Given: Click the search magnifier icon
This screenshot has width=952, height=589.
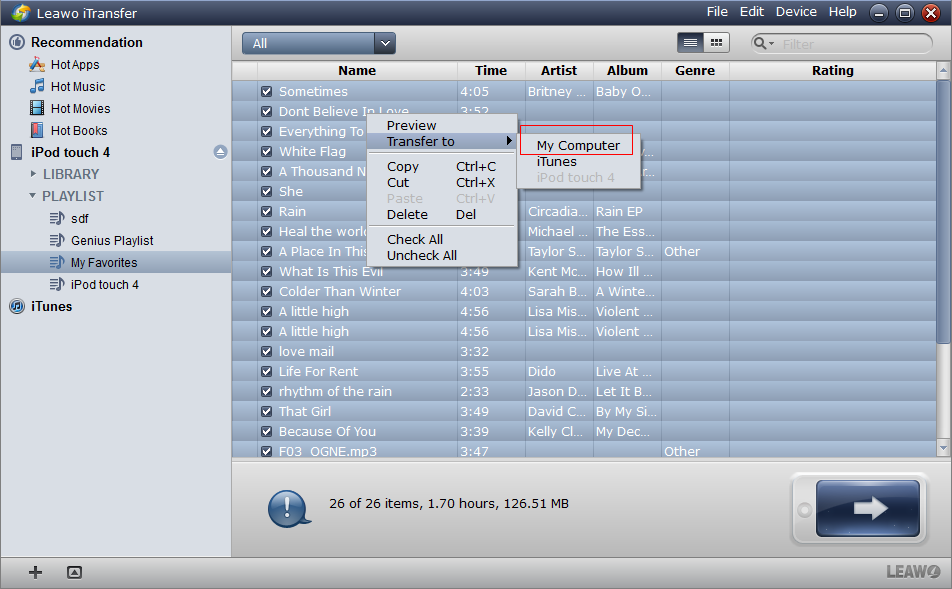Looking at the screenshot, I should click(x=760, y=43).
